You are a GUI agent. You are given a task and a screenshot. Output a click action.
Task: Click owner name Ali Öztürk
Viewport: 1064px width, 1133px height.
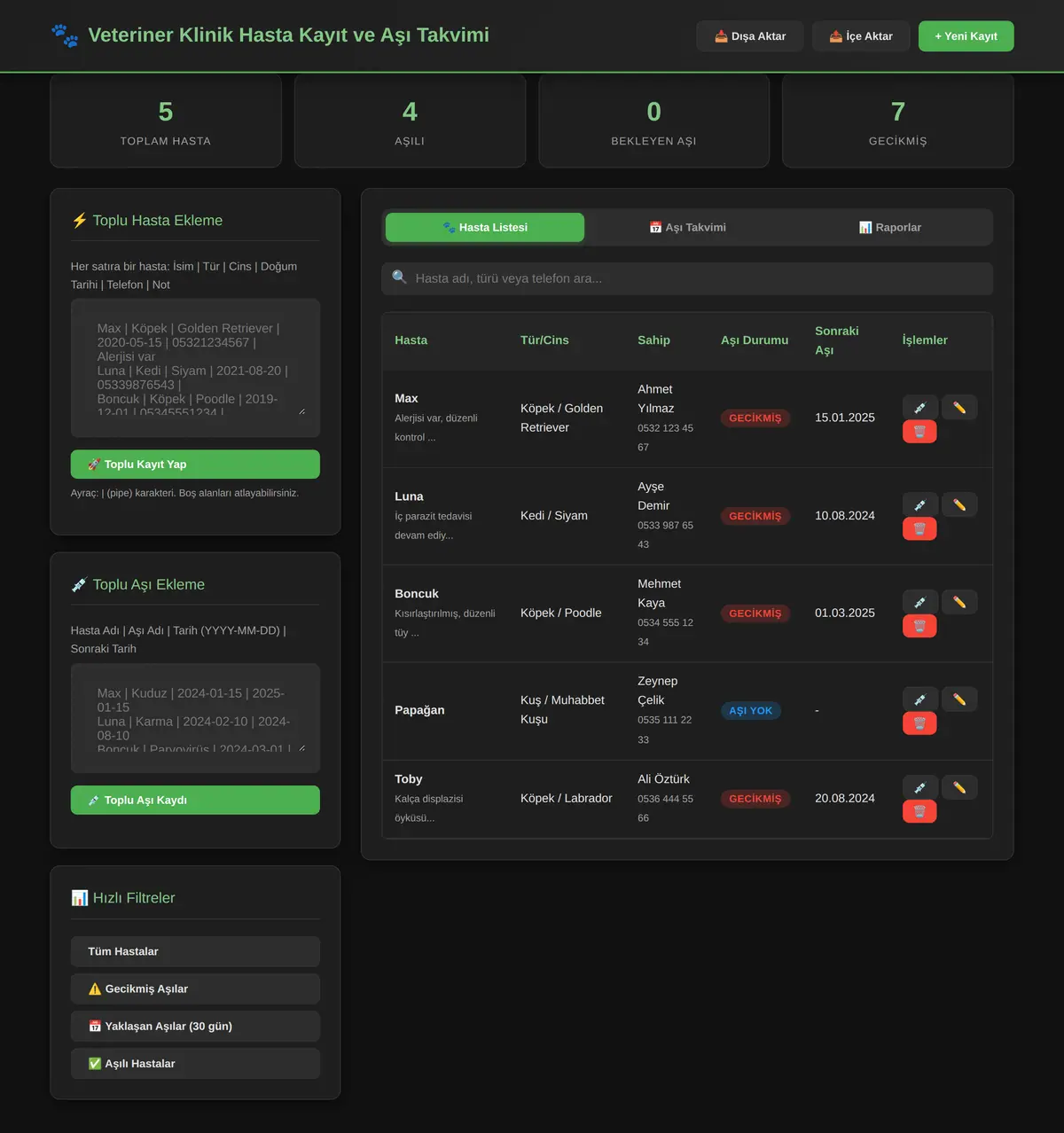coord(663,778)
